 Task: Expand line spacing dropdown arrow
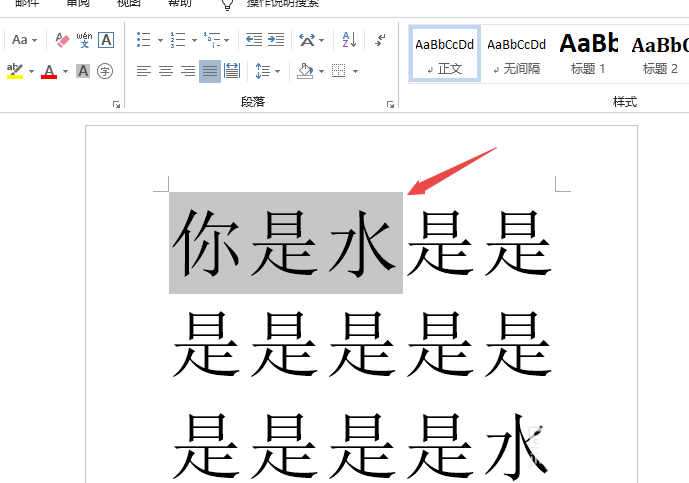[277, 71]
